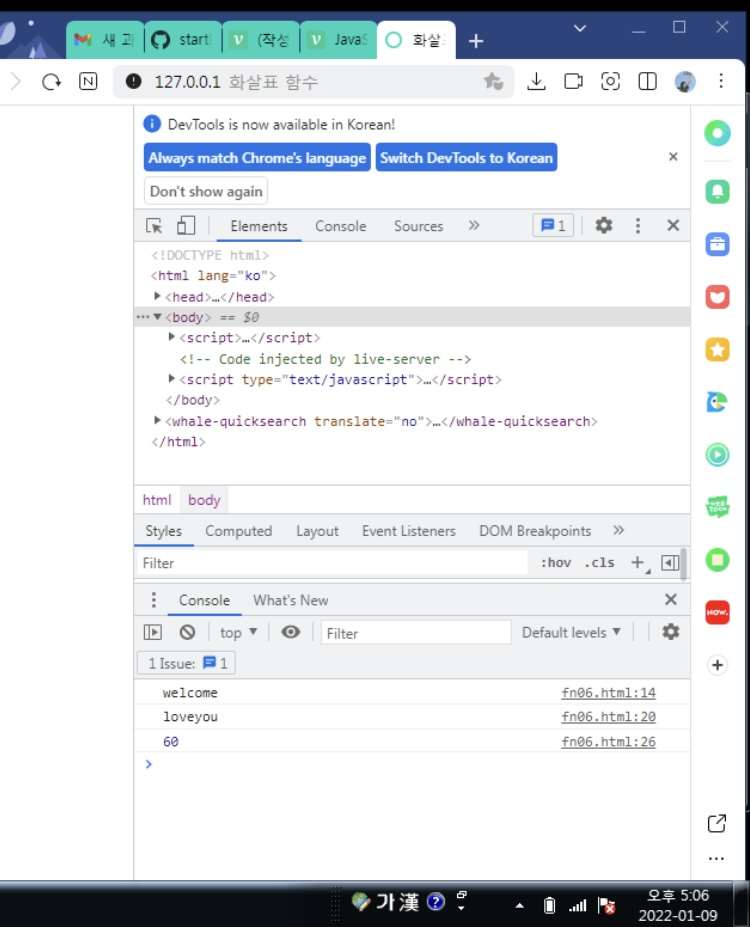Close the DevTools panel
The height and width of the screenshot is (927, 750).
pos(673,225)
